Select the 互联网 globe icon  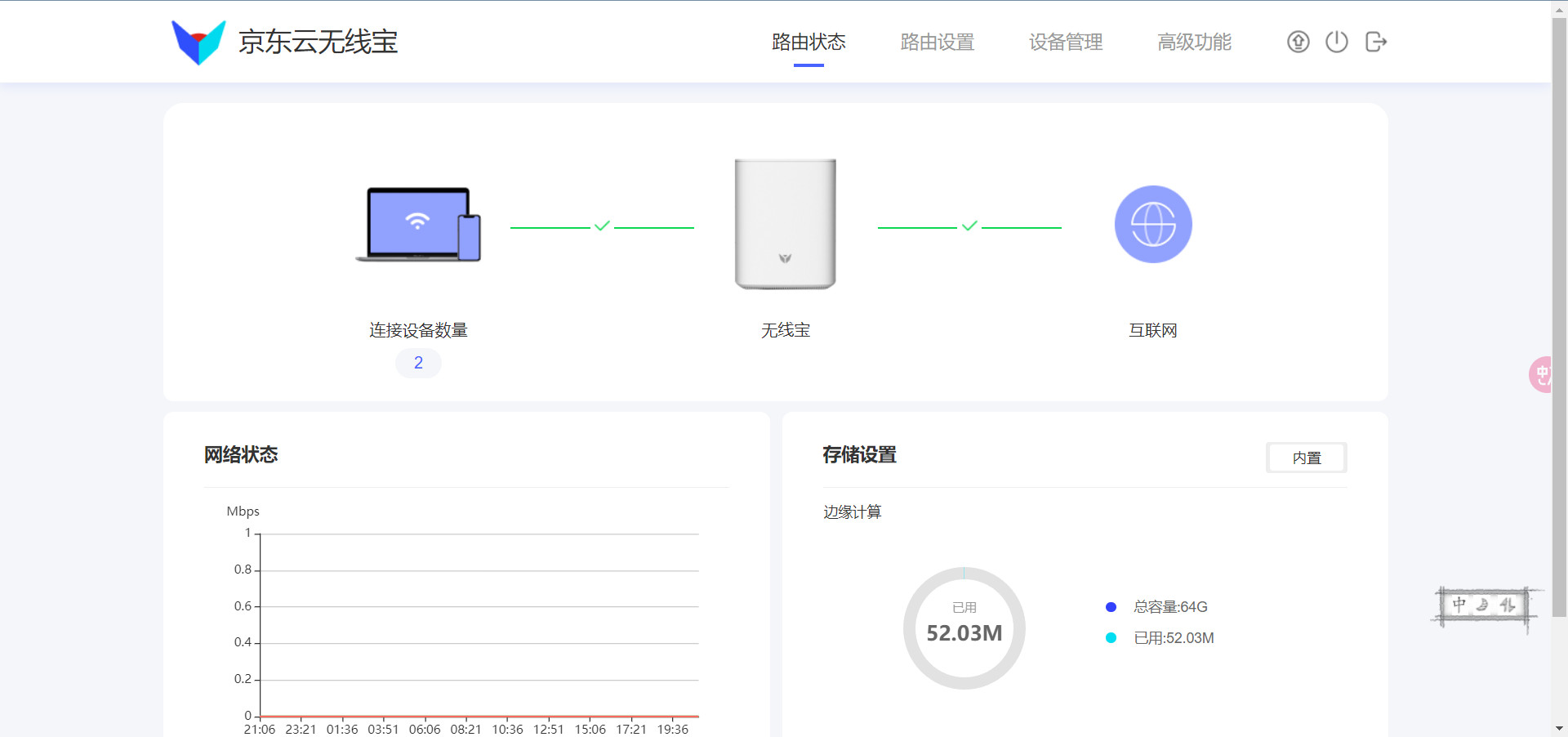point(1152,223)
